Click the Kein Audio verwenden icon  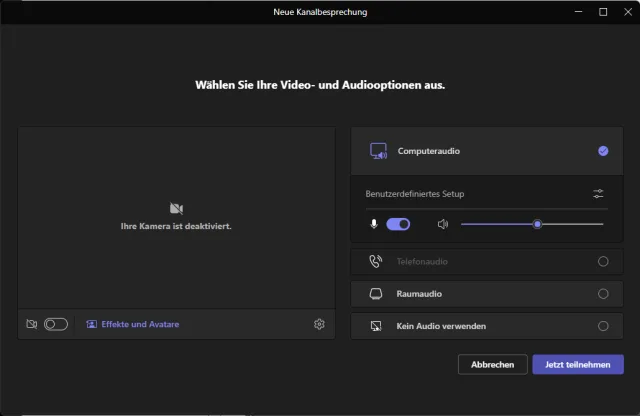[x=376, y=326]
